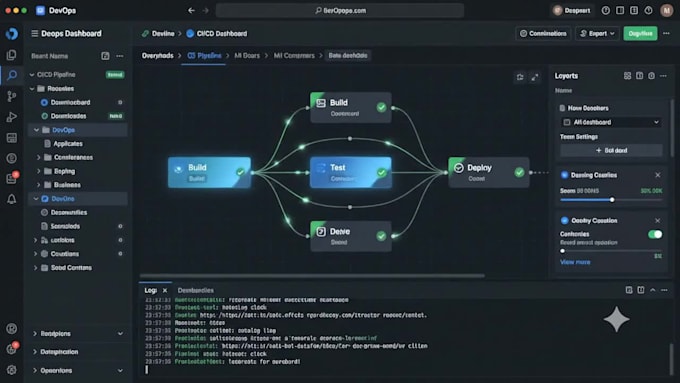Toggle the Conhonles switch
The height and width of the screenshot is (383, 680).
click(x=655, y=235)
